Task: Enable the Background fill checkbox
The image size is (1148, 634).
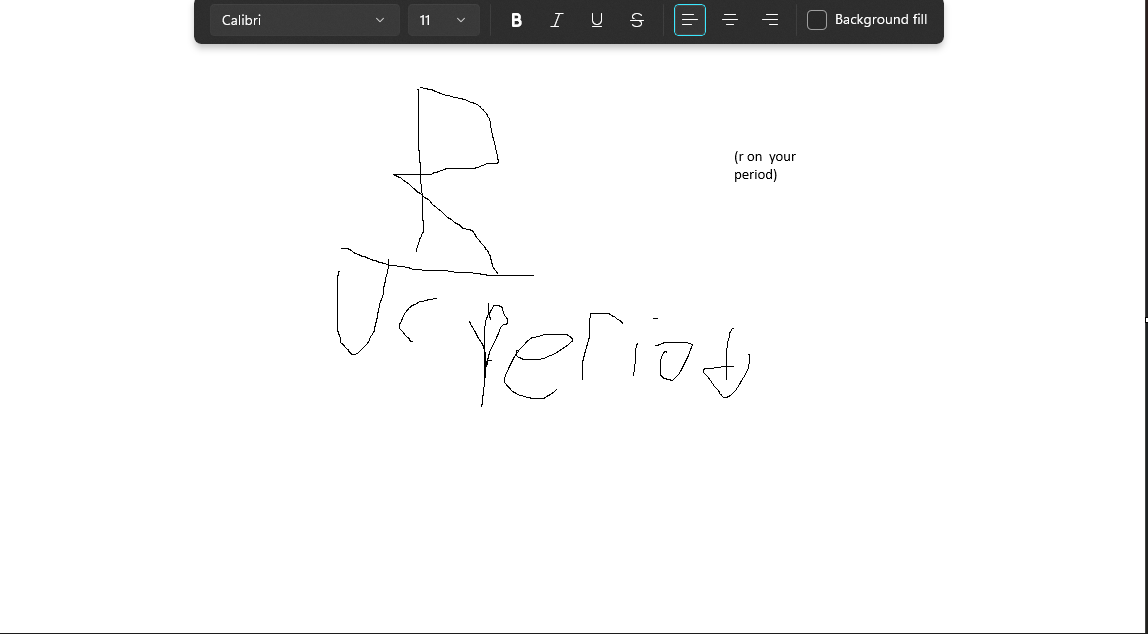Action: (x=817, y=20)
